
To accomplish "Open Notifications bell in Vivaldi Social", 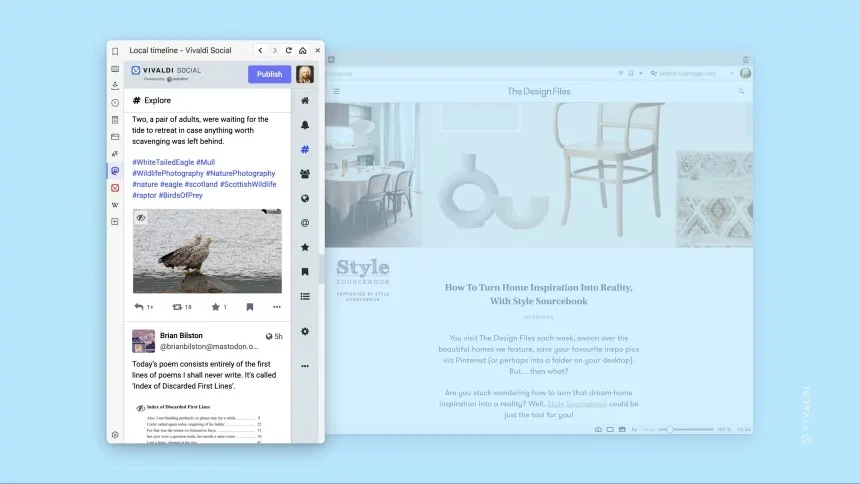I will 305,125.
